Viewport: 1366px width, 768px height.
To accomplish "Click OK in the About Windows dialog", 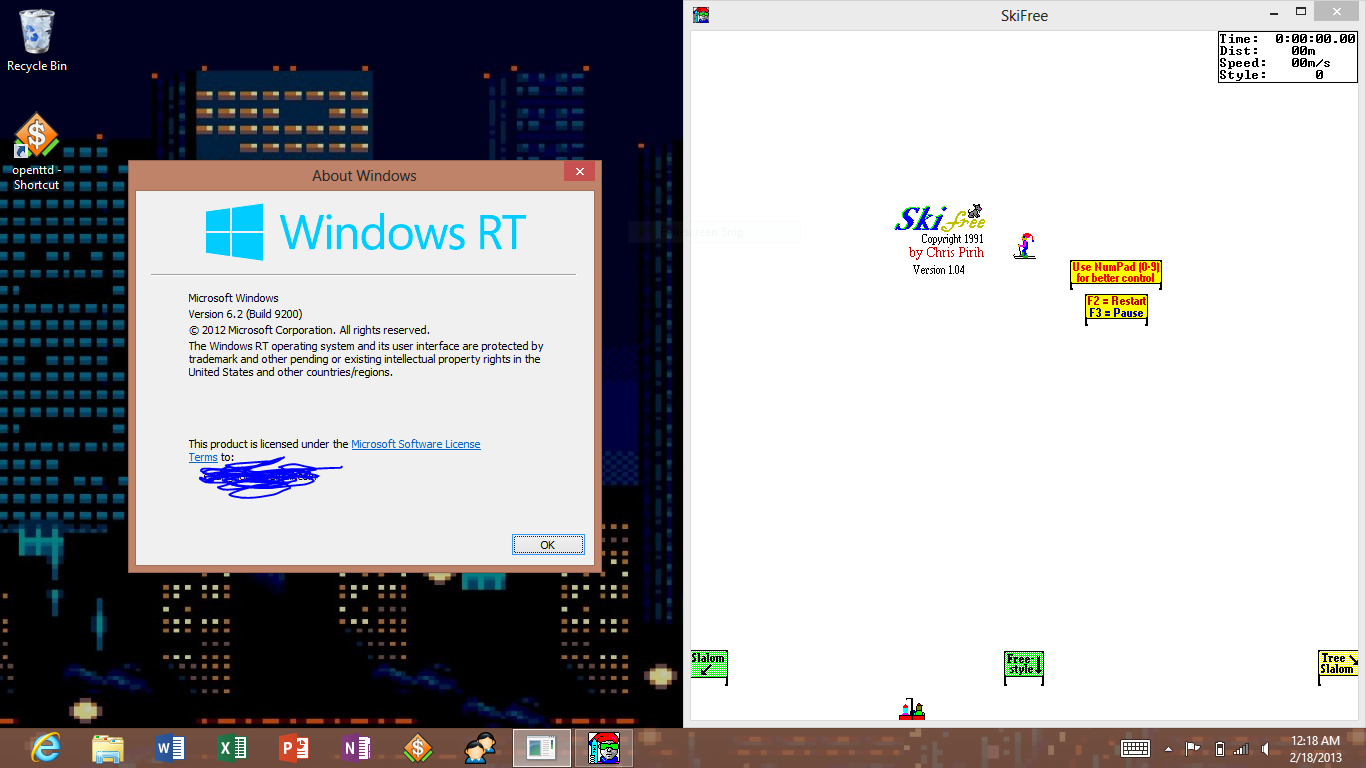I will point(547,545).
